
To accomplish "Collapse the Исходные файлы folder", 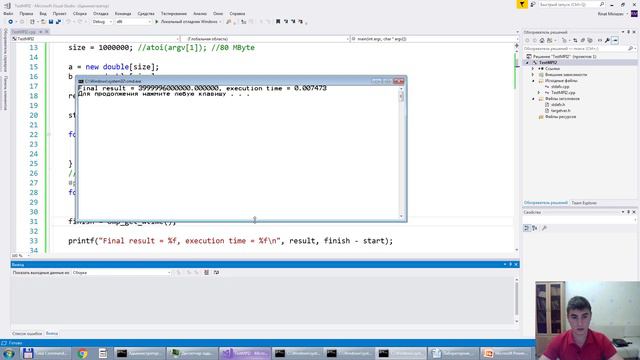I will point(533,81).
